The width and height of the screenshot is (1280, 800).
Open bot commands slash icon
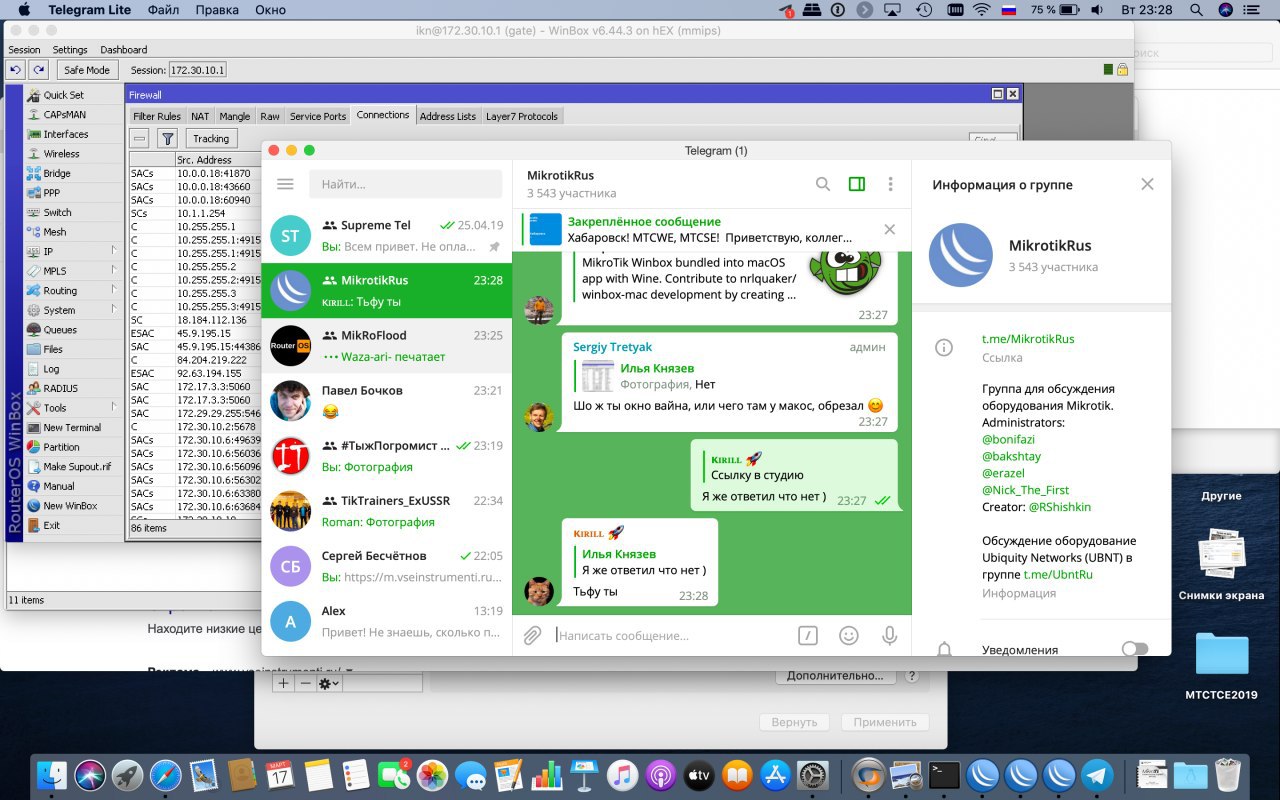807,635
